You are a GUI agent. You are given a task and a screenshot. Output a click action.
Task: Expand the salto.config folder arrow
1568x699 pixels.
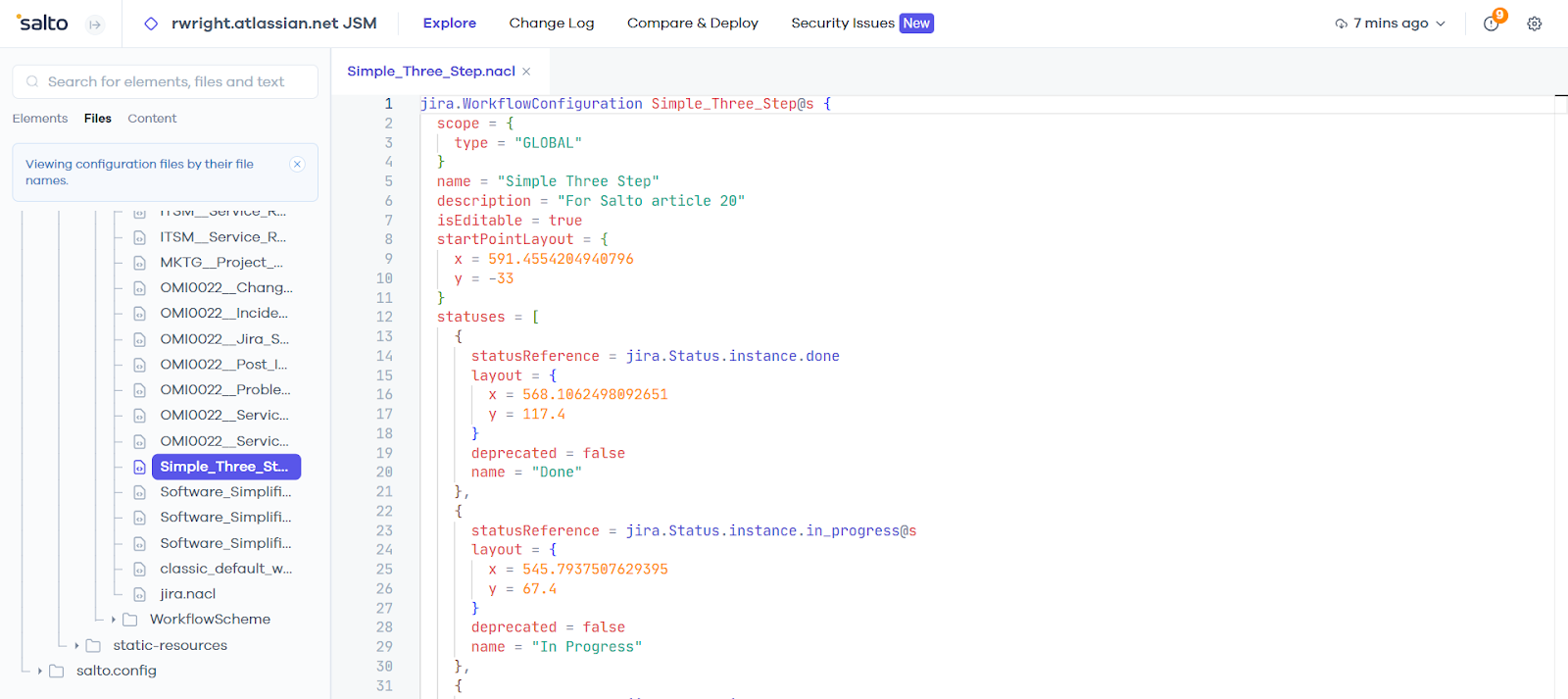click(40, 671)
